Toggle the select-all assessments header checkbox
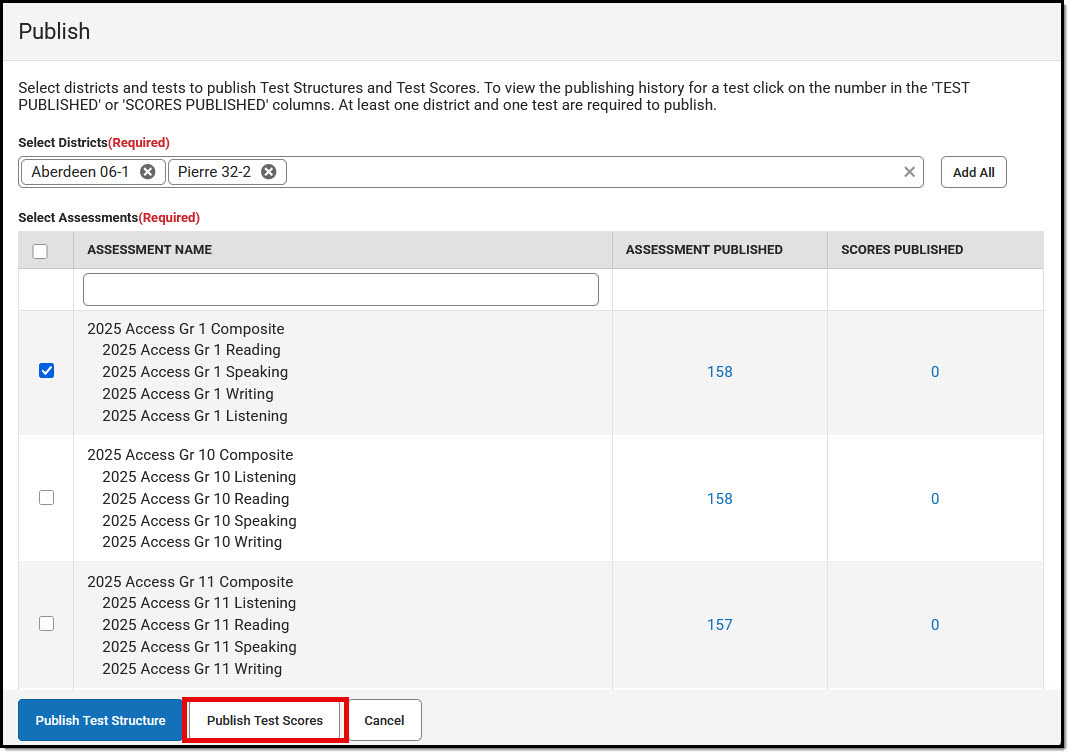The width and height of the screenshot is (1071, 755). pyautogui.click(x=40, y=251)
